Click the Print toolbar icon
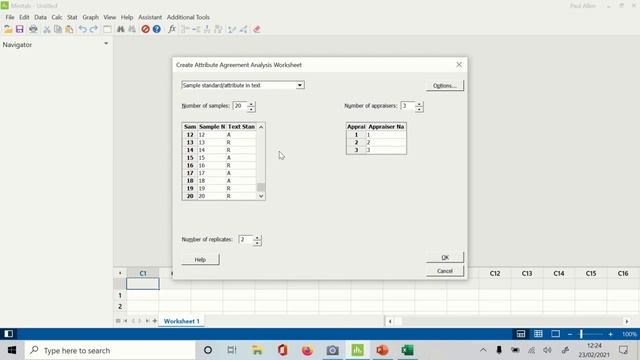This screenshot has width=640, height=360. pyautogui.click(x=33, y=29)
